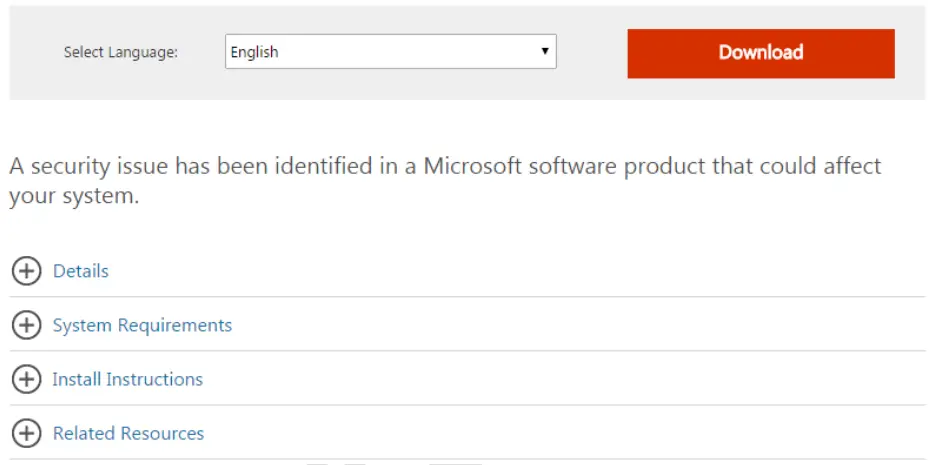Click the "Select Language:" label

[121, 53]
